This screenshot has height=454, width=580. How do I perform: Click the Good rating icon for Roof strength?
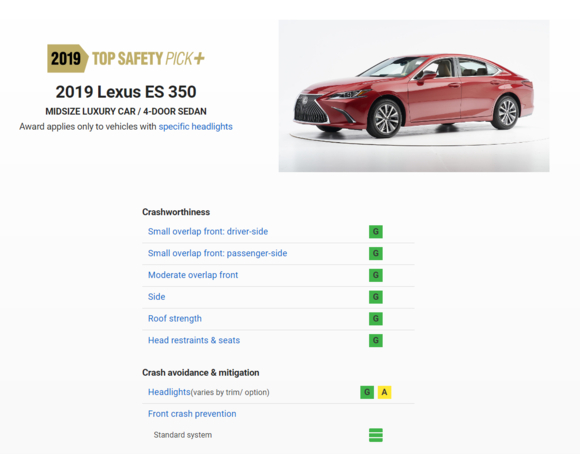click(x=375, y=319)
